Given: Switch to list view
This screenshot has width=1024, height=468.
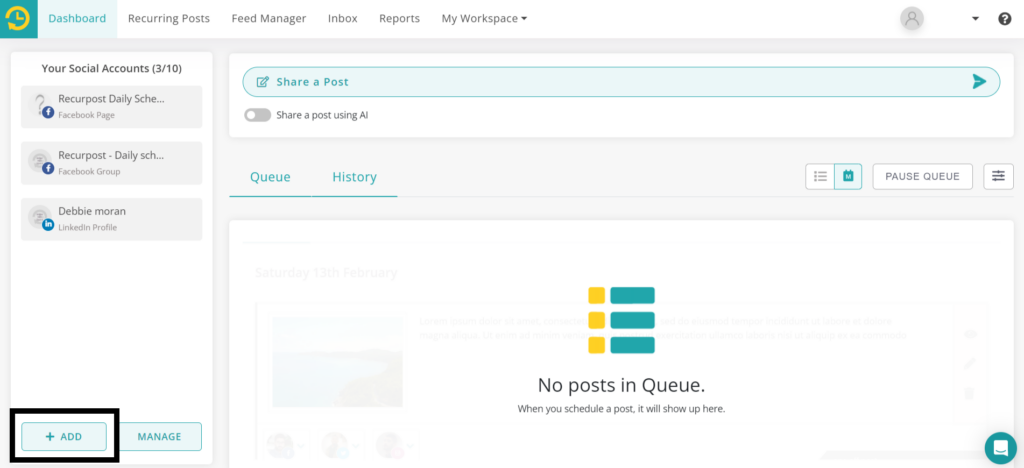Looking at the screenshot, I should (x=820, y=176).
